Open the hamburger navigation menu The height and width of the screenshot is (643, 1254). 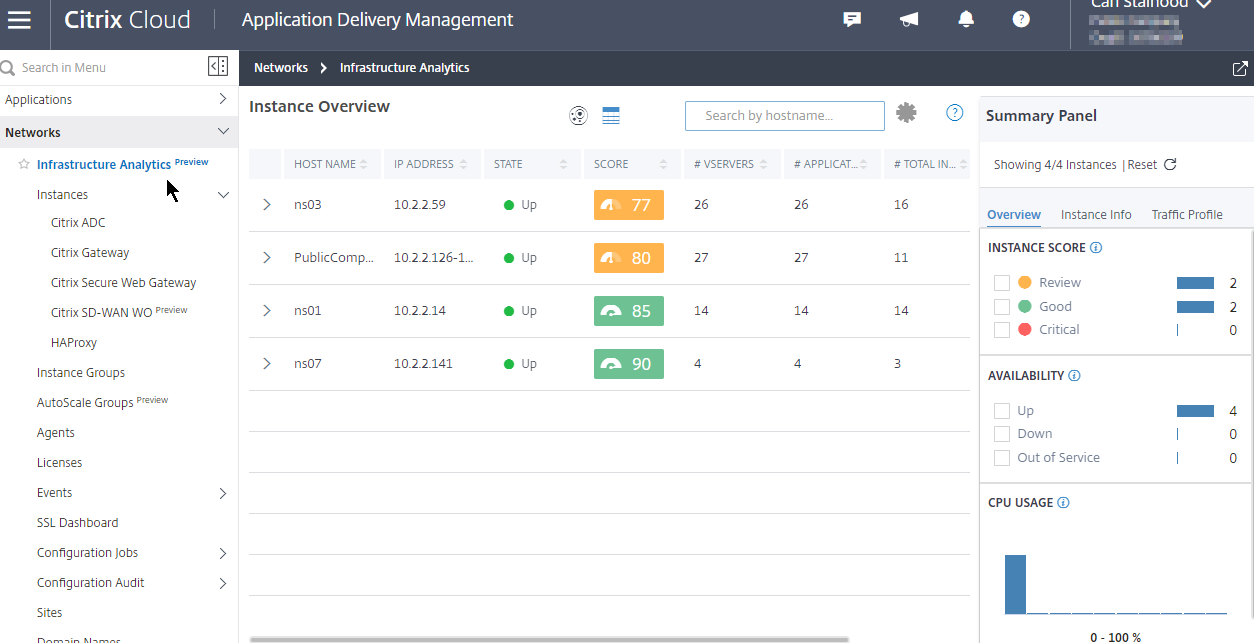pos(20,20)
